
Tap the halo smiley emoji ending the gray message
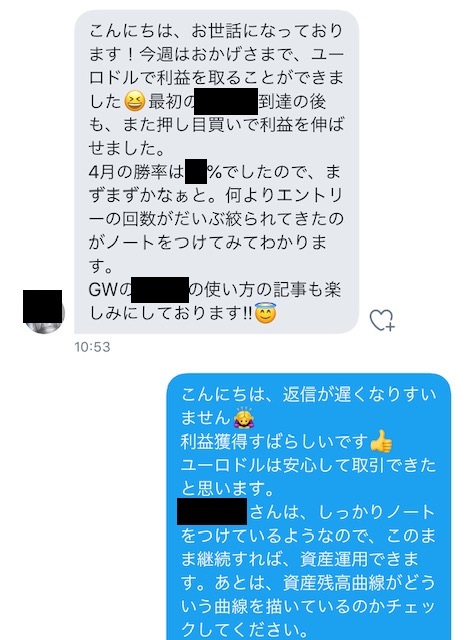[266, 313]
